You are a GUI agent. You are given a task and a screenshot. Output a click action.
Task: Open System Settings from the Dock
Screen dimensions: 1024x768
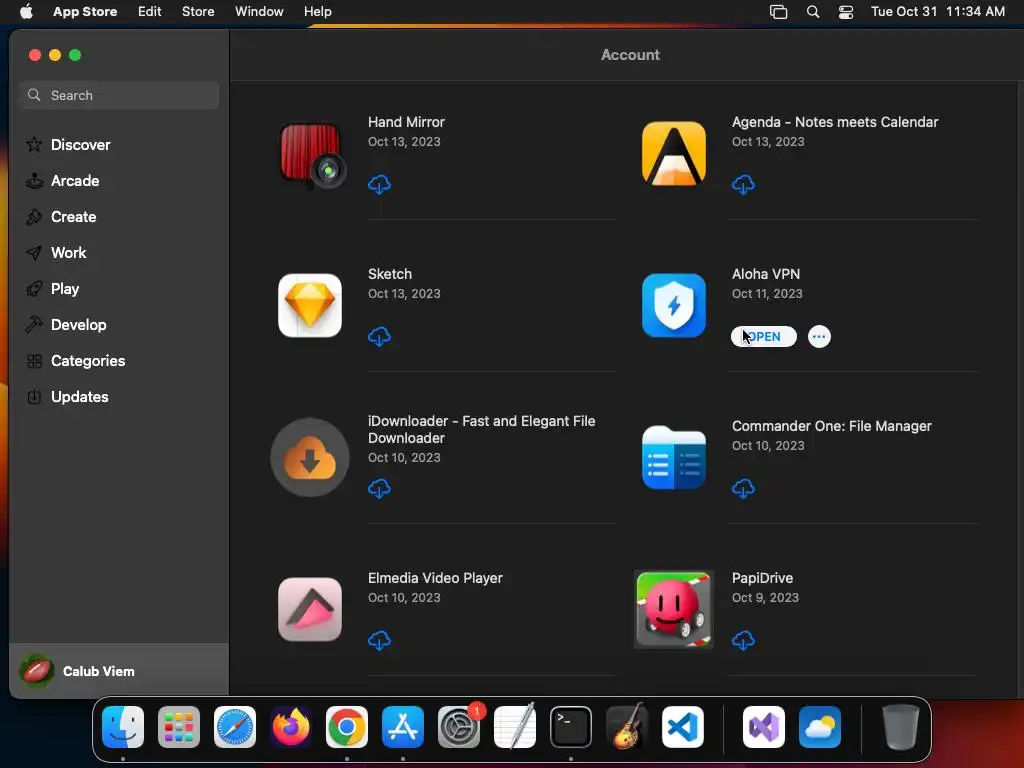tap(459, 726)
